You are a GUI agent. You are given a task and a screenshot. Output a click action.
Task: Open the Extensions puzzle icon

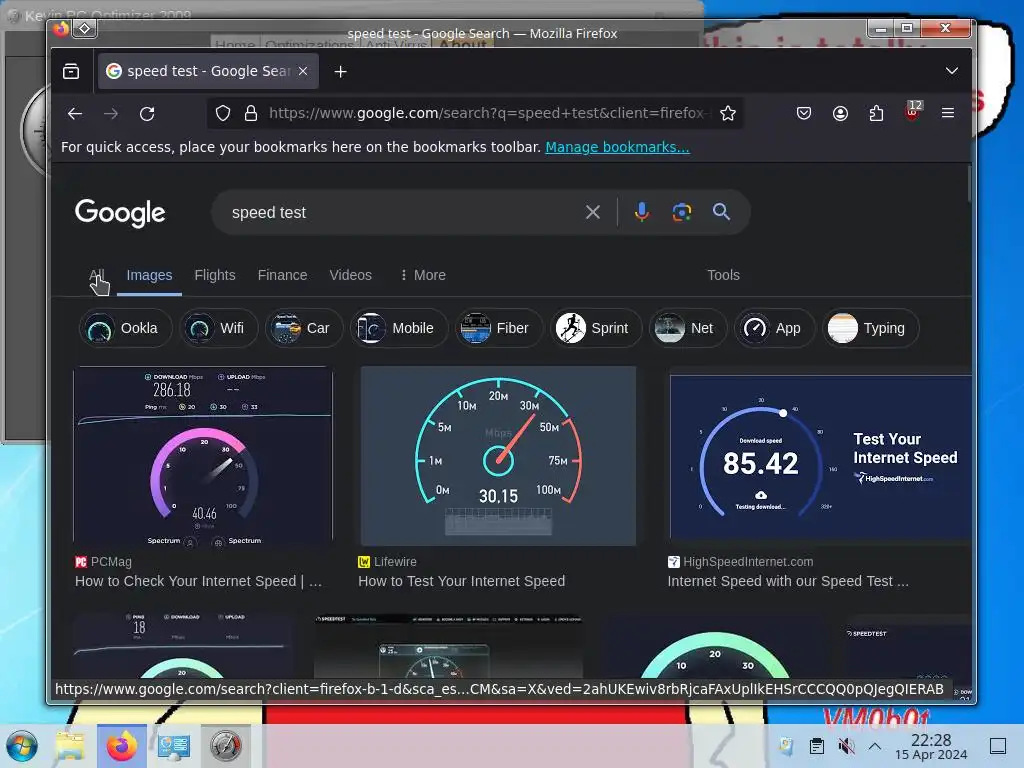[876, 114]
